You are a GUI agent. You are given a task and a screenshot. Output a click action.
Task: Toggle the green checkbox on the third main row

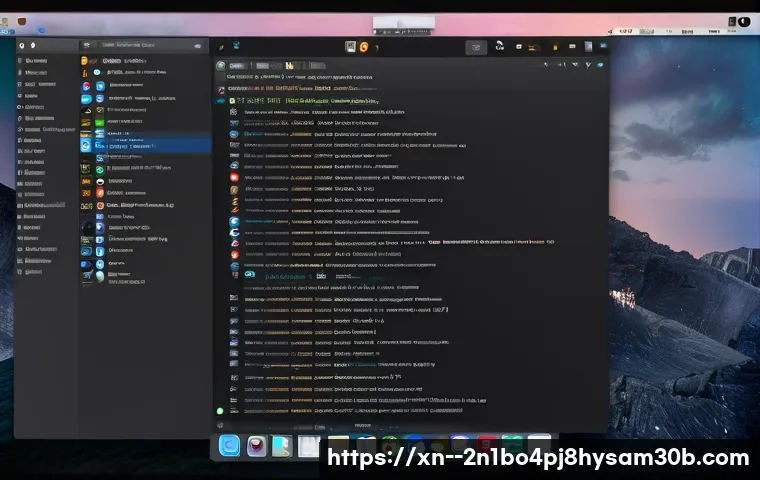click(233, 101)
